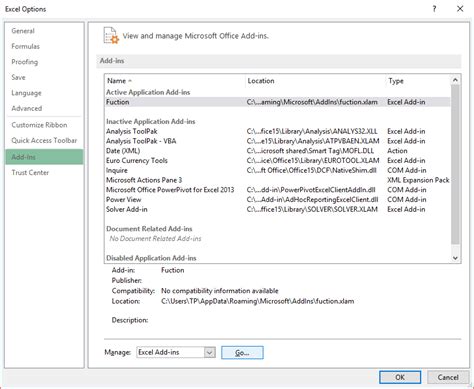Click the Go... button
The width and height of the screenshot is (474, 389).
(x=242, y=353)
